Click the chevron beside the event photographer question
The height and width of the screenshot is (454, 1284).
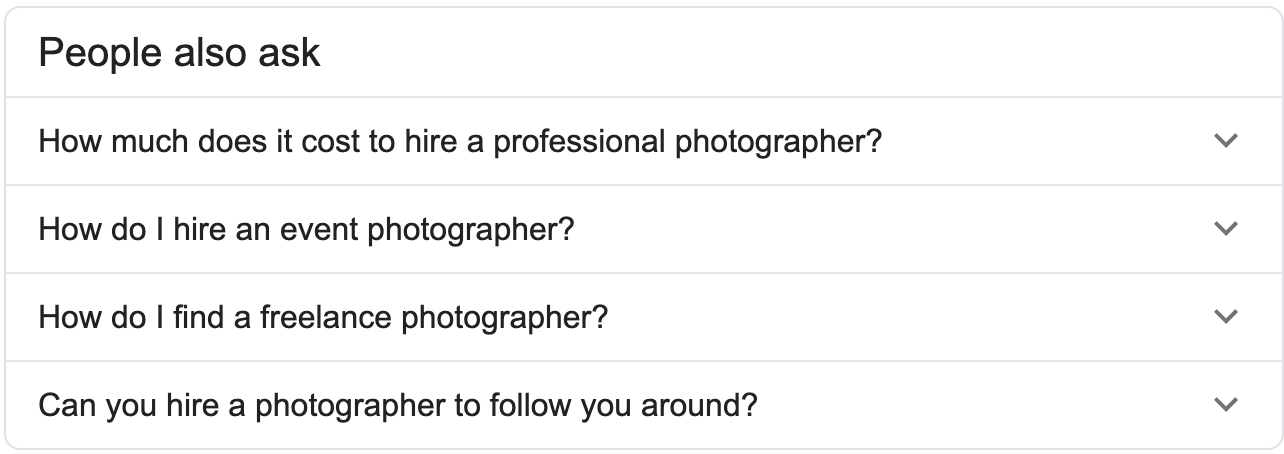1225,229
